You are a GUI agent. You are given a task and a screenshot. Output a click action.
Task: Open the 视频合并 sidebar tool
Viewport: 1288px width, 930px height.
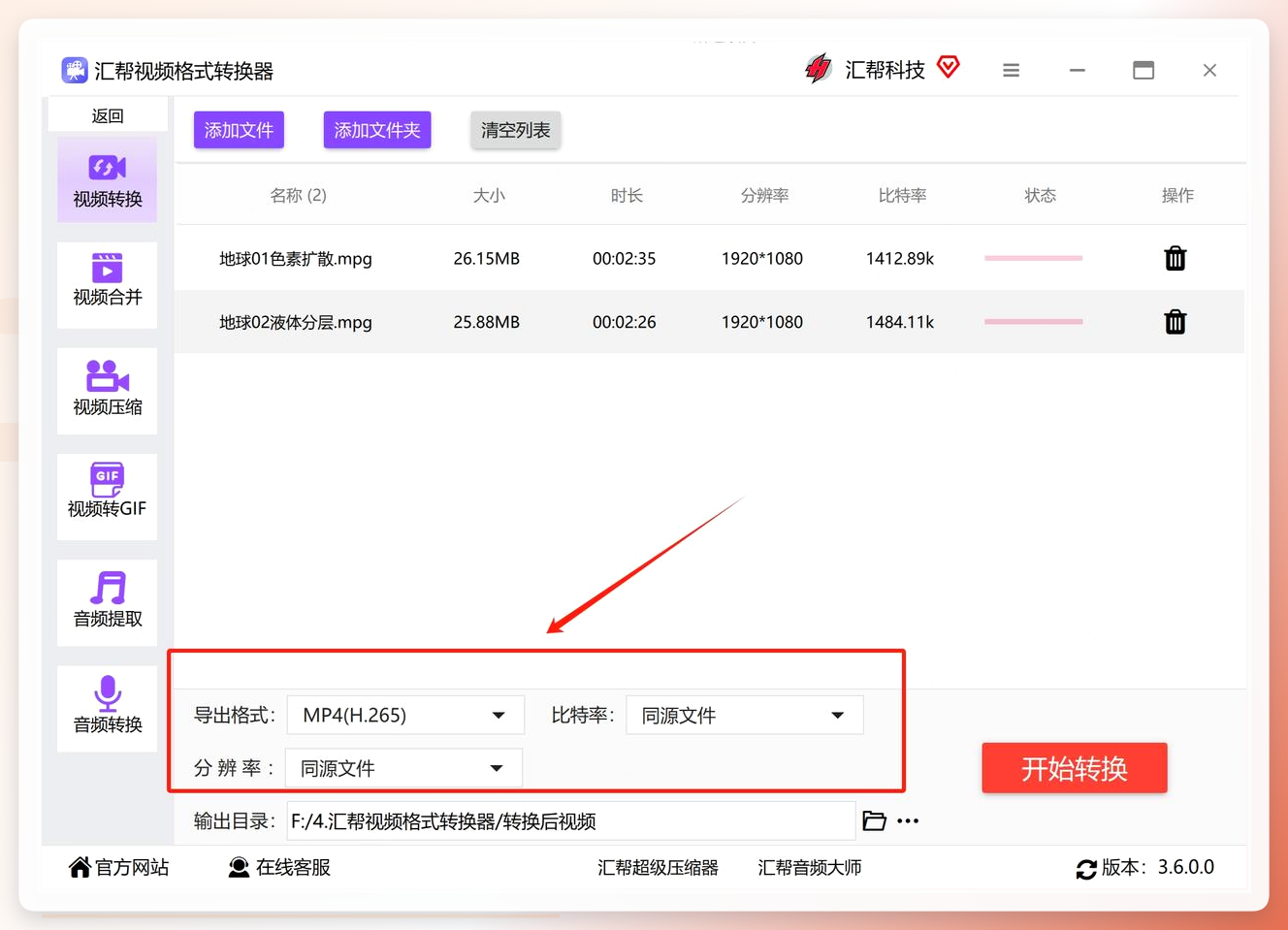(108, 285)
